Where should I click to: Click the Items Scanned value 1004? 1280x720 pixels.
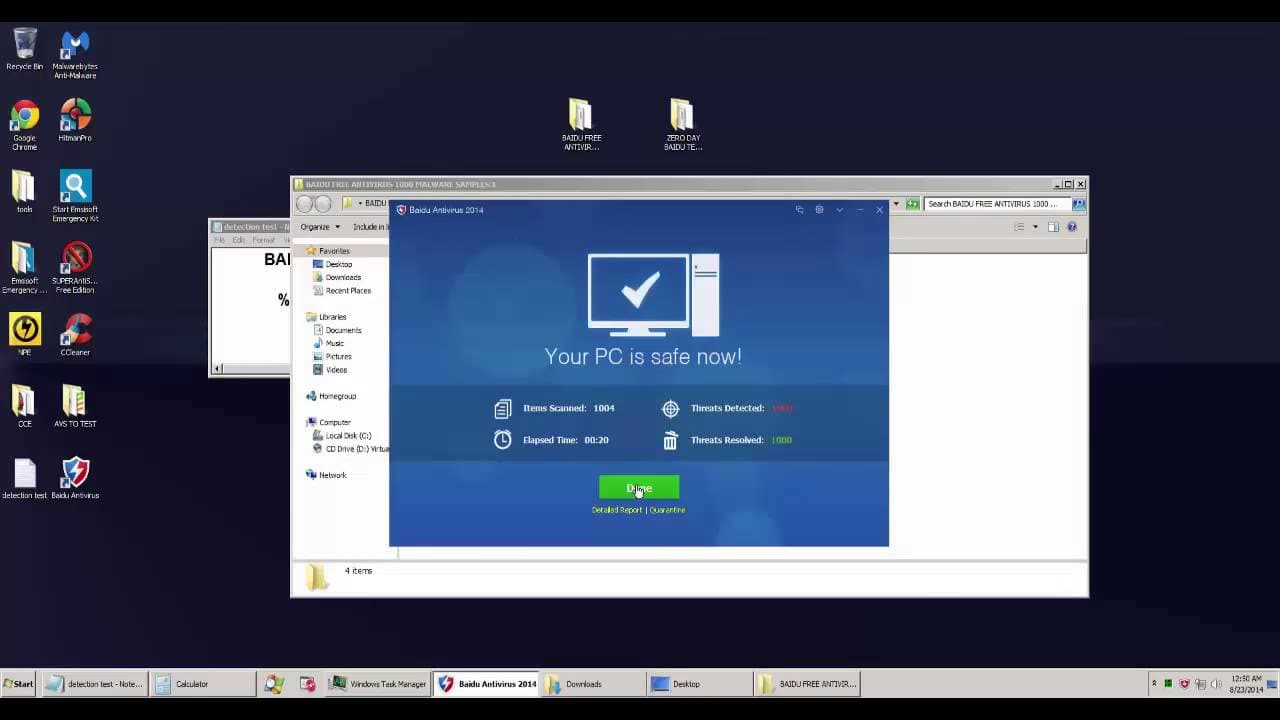click(x=603, y=408)
